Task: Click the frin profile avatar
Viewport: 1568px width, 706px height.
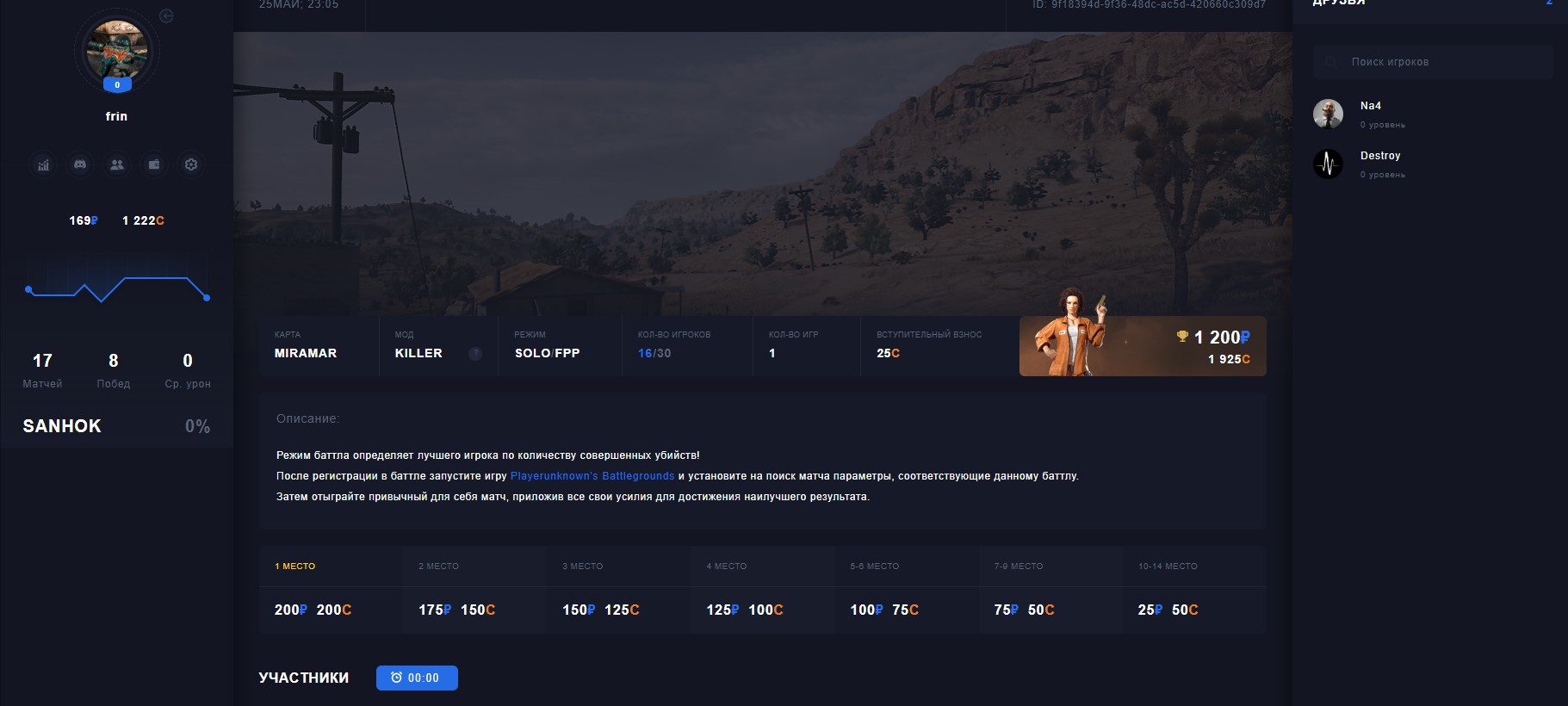Action: [116, 50]
